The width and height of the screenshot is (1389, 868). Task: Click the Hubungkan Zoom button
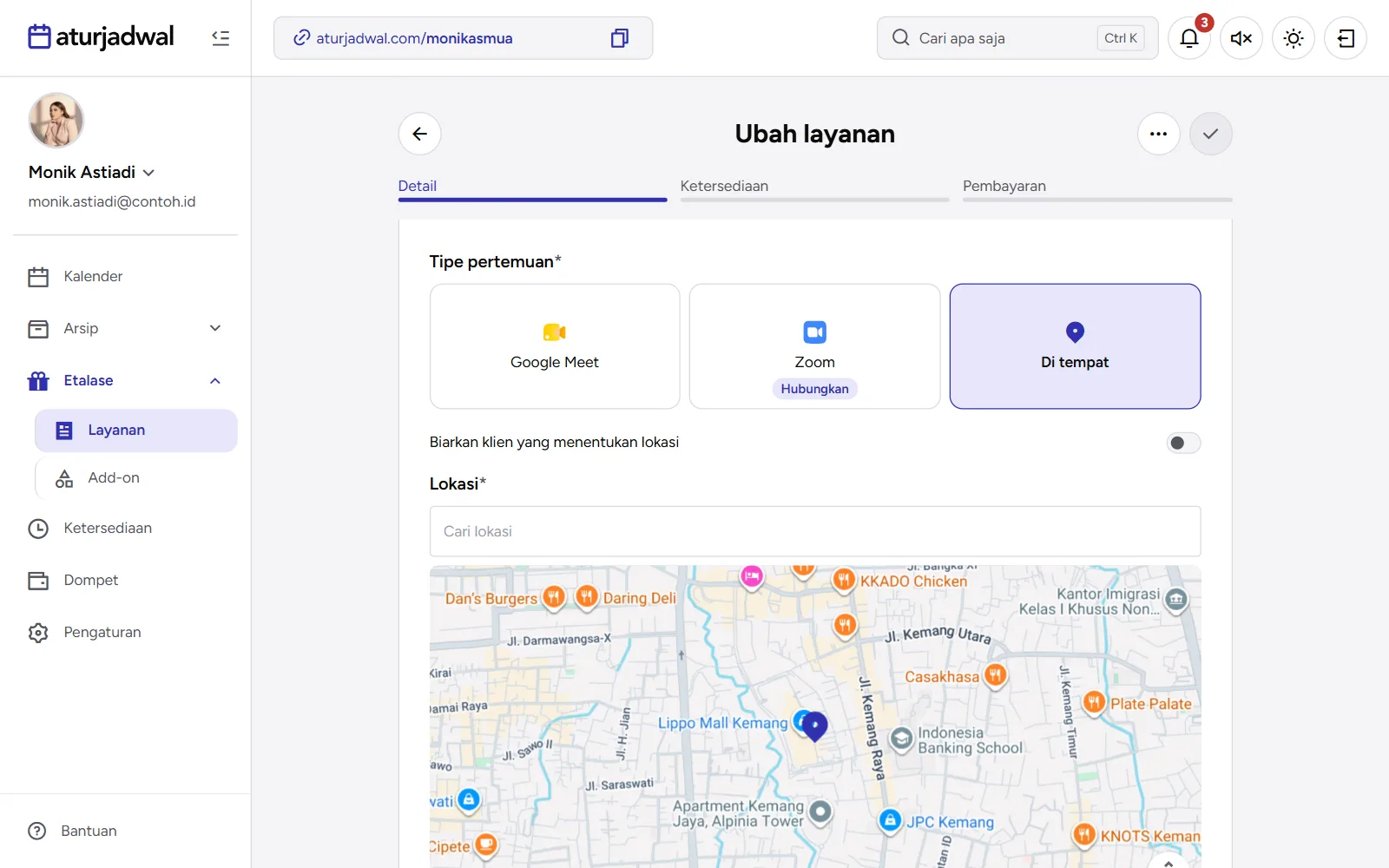815,389
